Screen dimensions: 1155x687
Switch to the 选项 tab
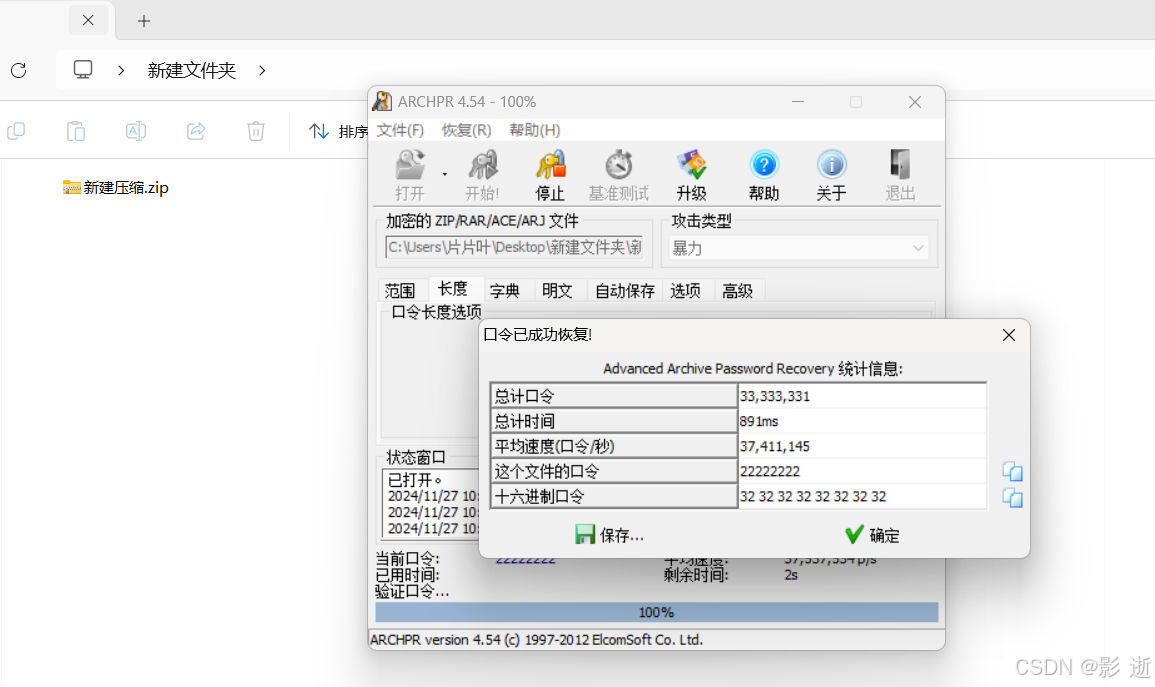tap(685, 291)
